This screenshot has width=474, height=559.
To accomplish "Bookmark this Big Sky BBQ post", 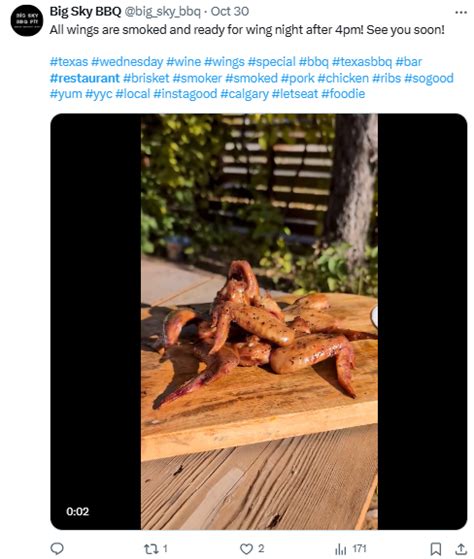I will 436,549.
